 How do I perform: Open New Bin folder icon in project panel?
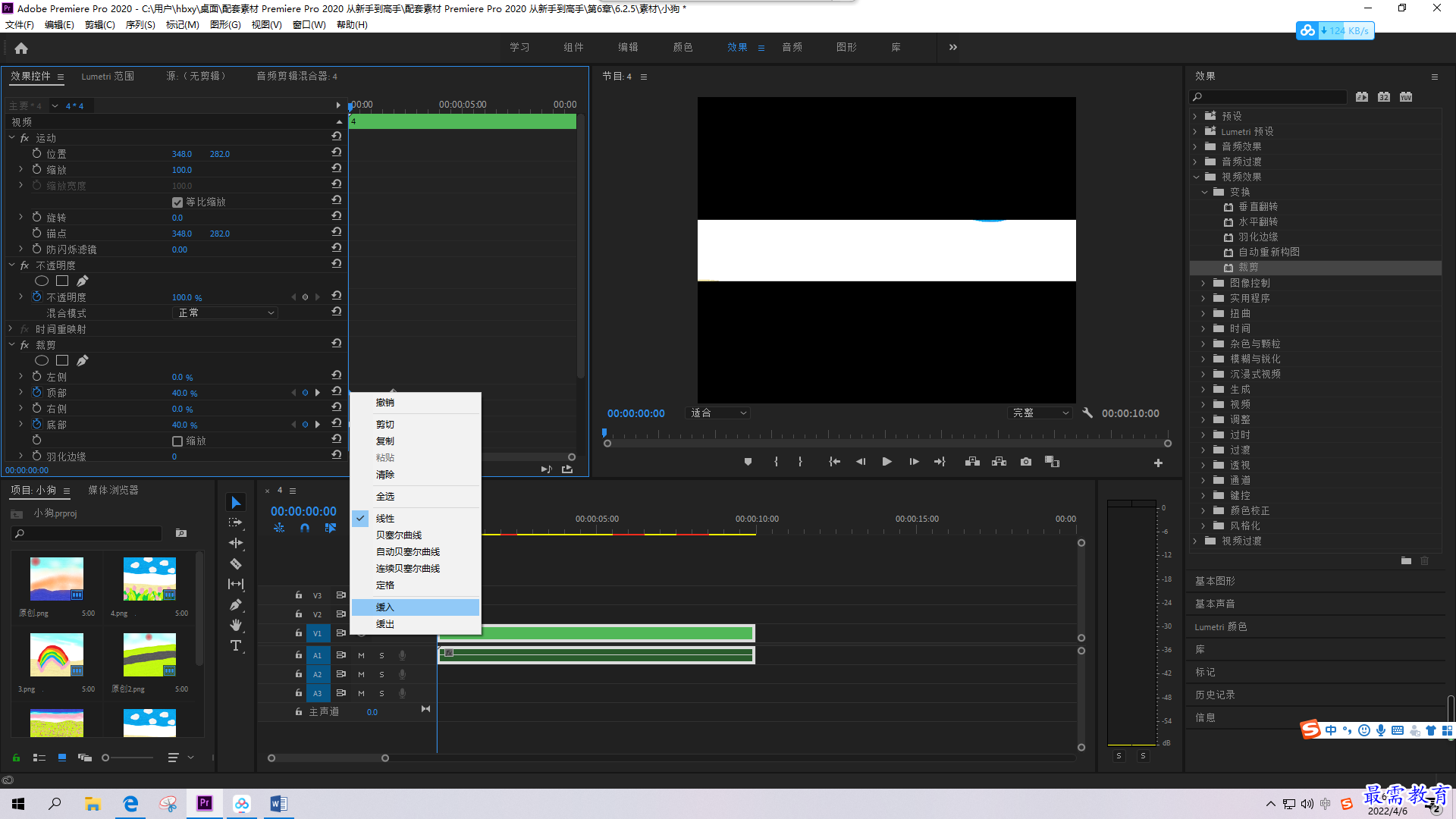coord(181,533)
